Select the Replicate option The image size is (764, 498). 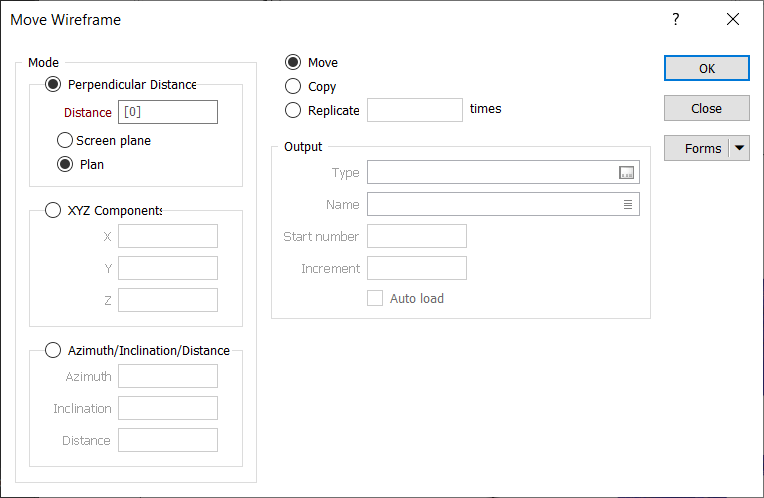pyautogui.click(x=293, y=110)
